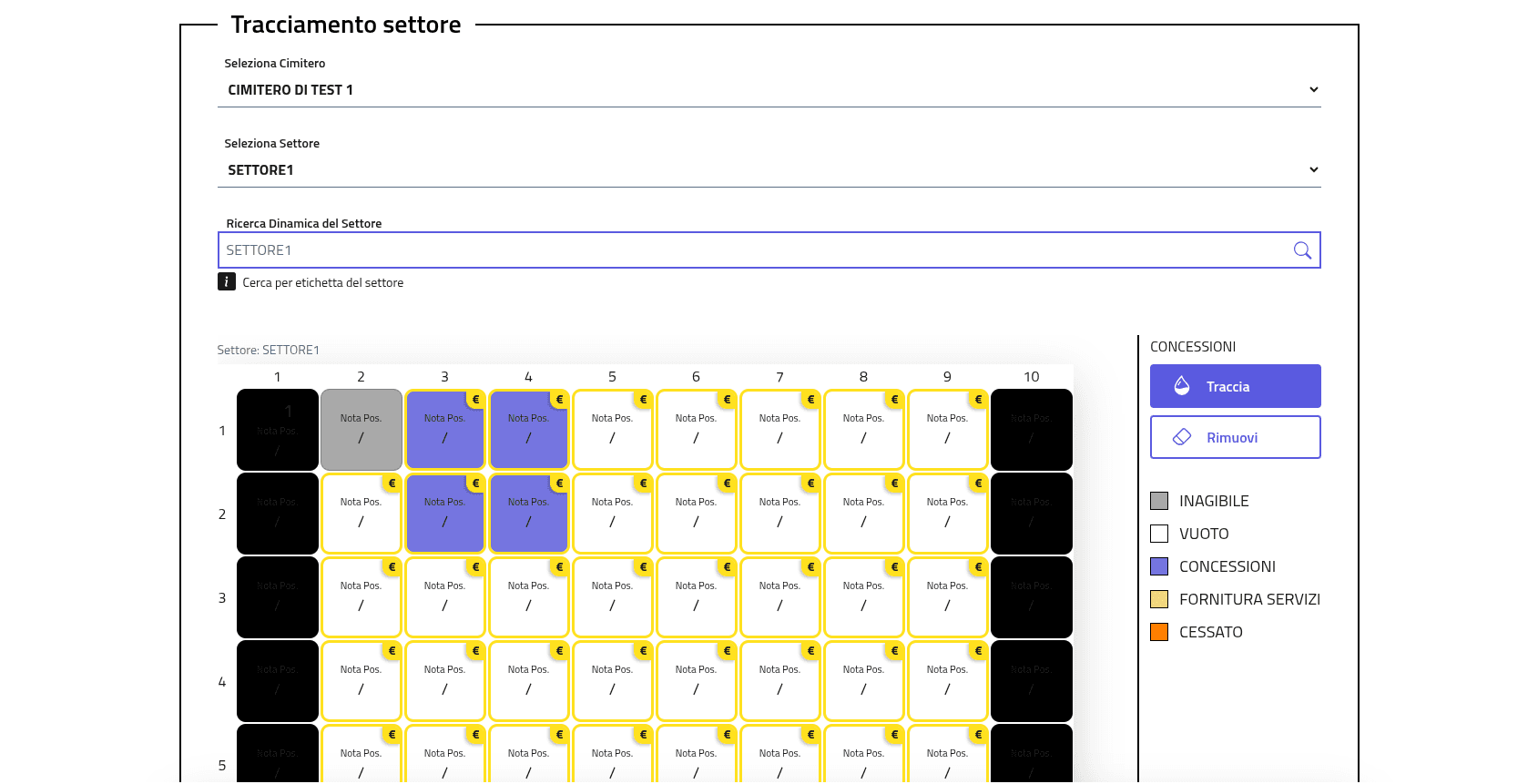The width and height of the screenshot is (1538, 784).
Task: Click column header 10
Action: coord(1031,377)
